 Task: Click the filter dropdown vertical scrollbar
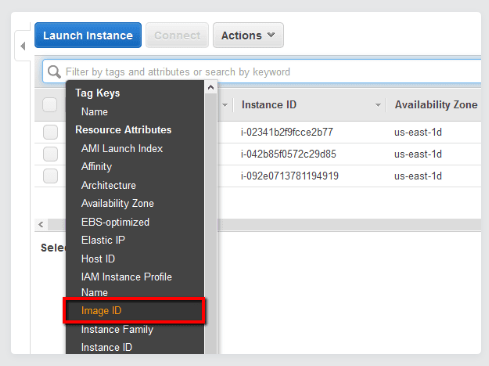(x=211, y=224)
